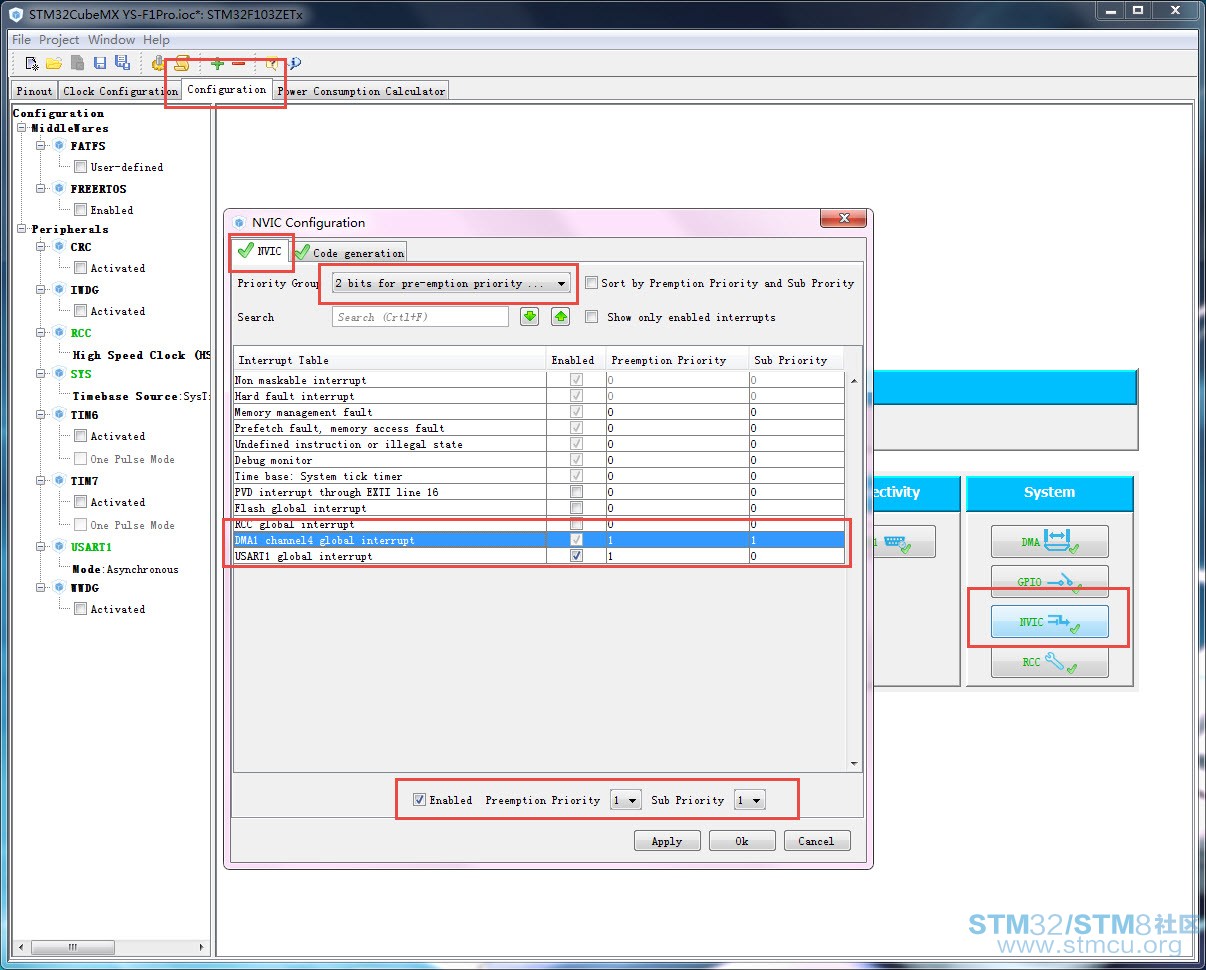This screenshot has height=970, width=1206.
Task: Collapse the SYS tree node
Action: (42, 374)
